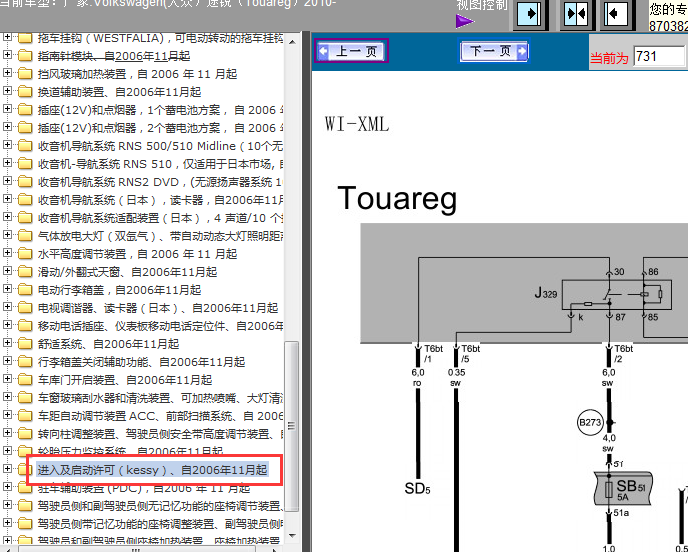Image resolution: width=688 pixels, height=552 pixels.
Task: Expand the 电动行李箱盖 tree node
Action: click(7, 290)
